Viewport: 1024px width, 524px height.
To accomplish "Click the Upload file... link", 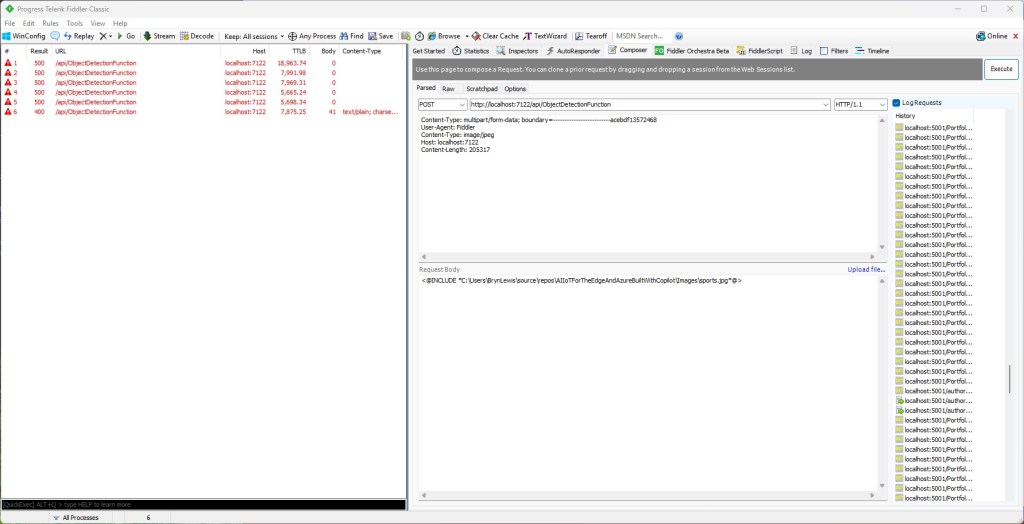I will point(866,270).
